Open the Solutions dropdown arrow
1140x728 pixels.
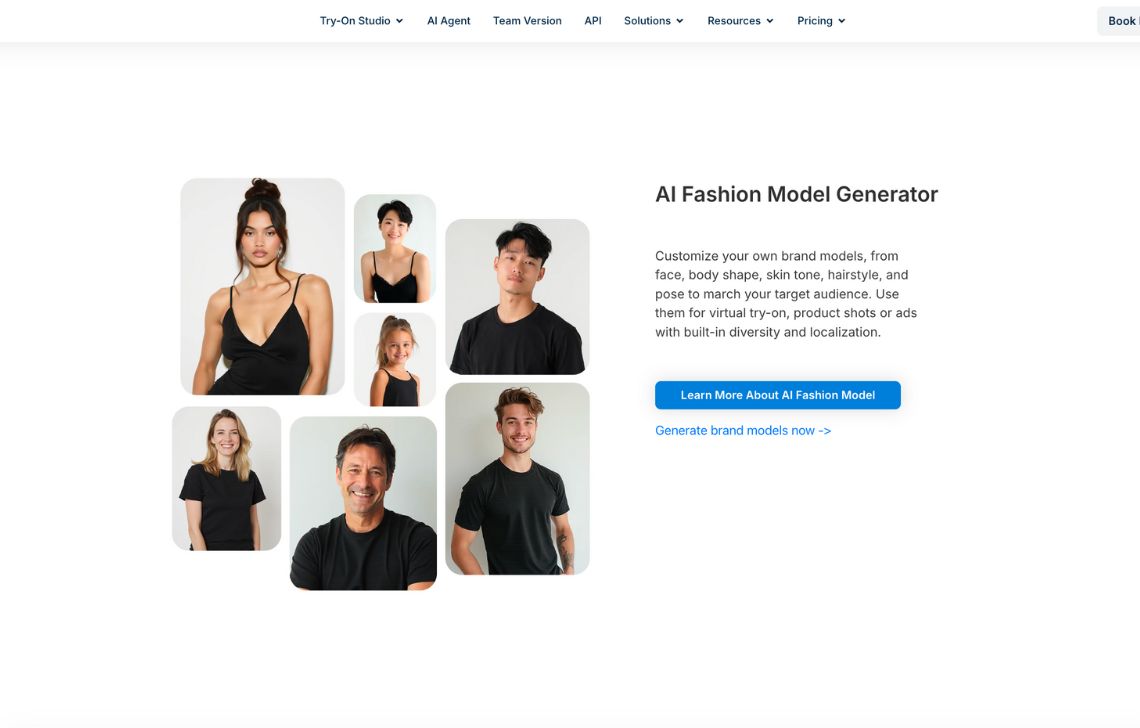[680, 21]
